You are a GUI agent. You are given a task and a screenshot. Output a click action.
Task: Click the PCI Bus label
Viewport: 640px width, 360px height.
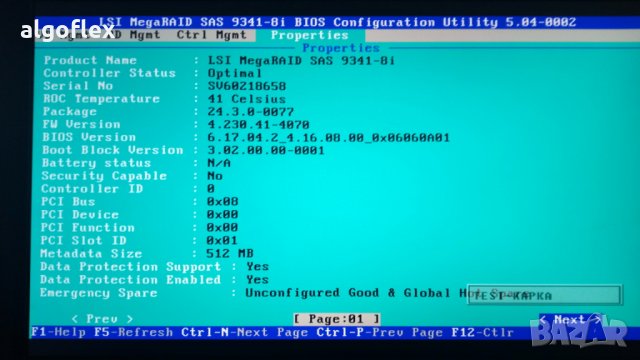pyautogui.click(x=68, y=202)
